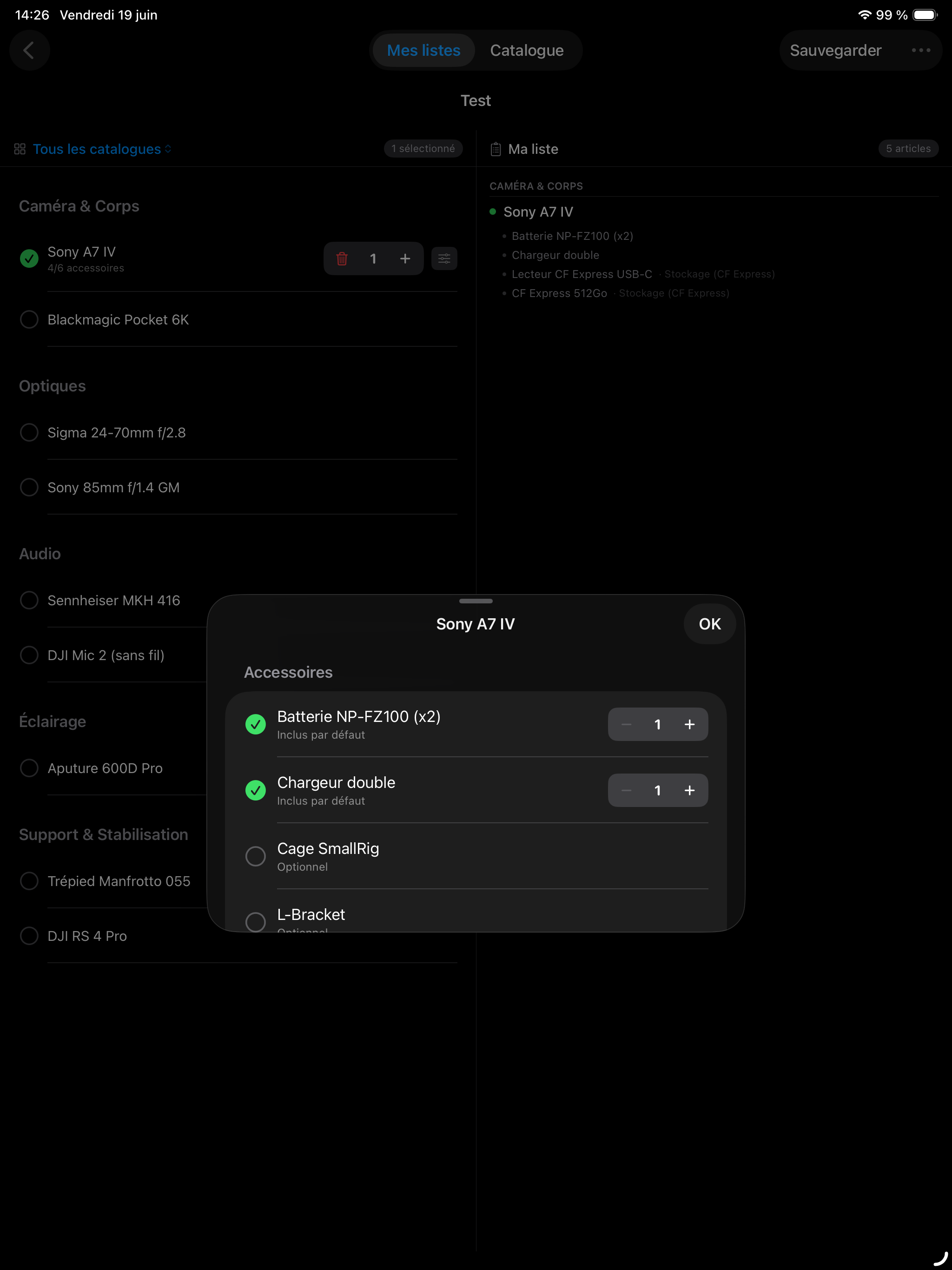
Task: Confirm with OK in accessory sheet
Action: point(710,624)
